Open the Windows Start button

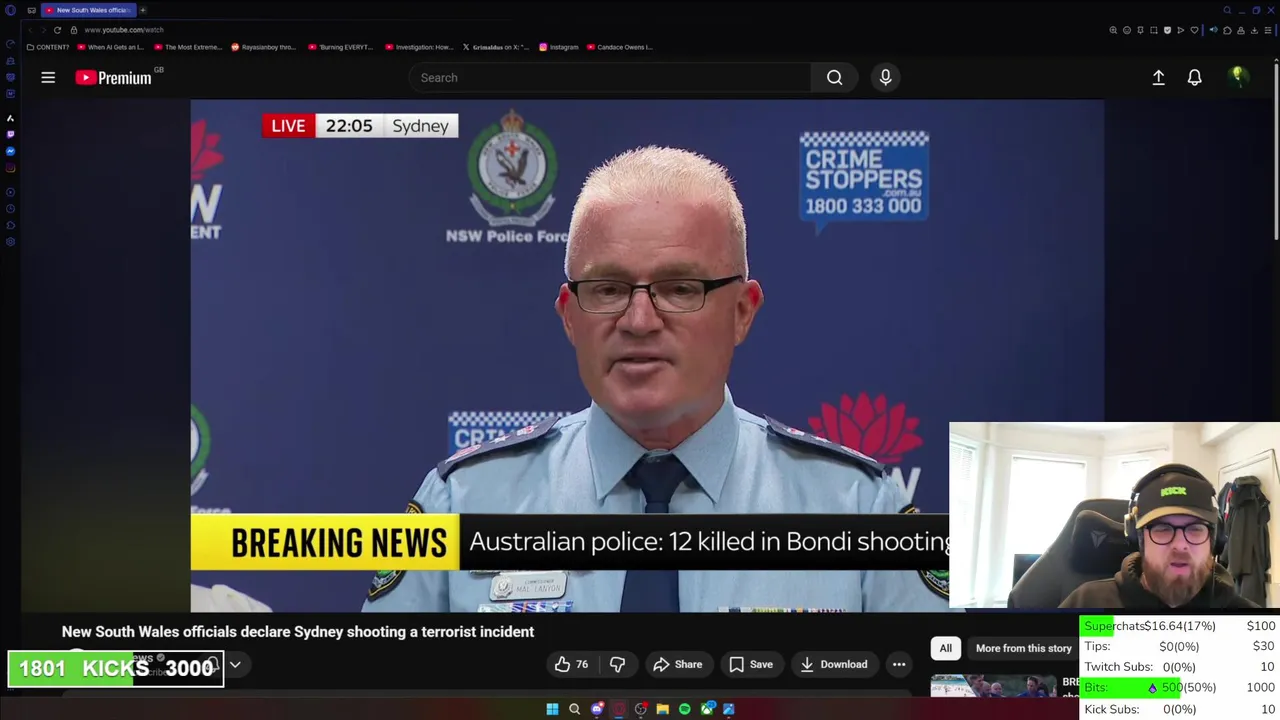pos(552,709)
